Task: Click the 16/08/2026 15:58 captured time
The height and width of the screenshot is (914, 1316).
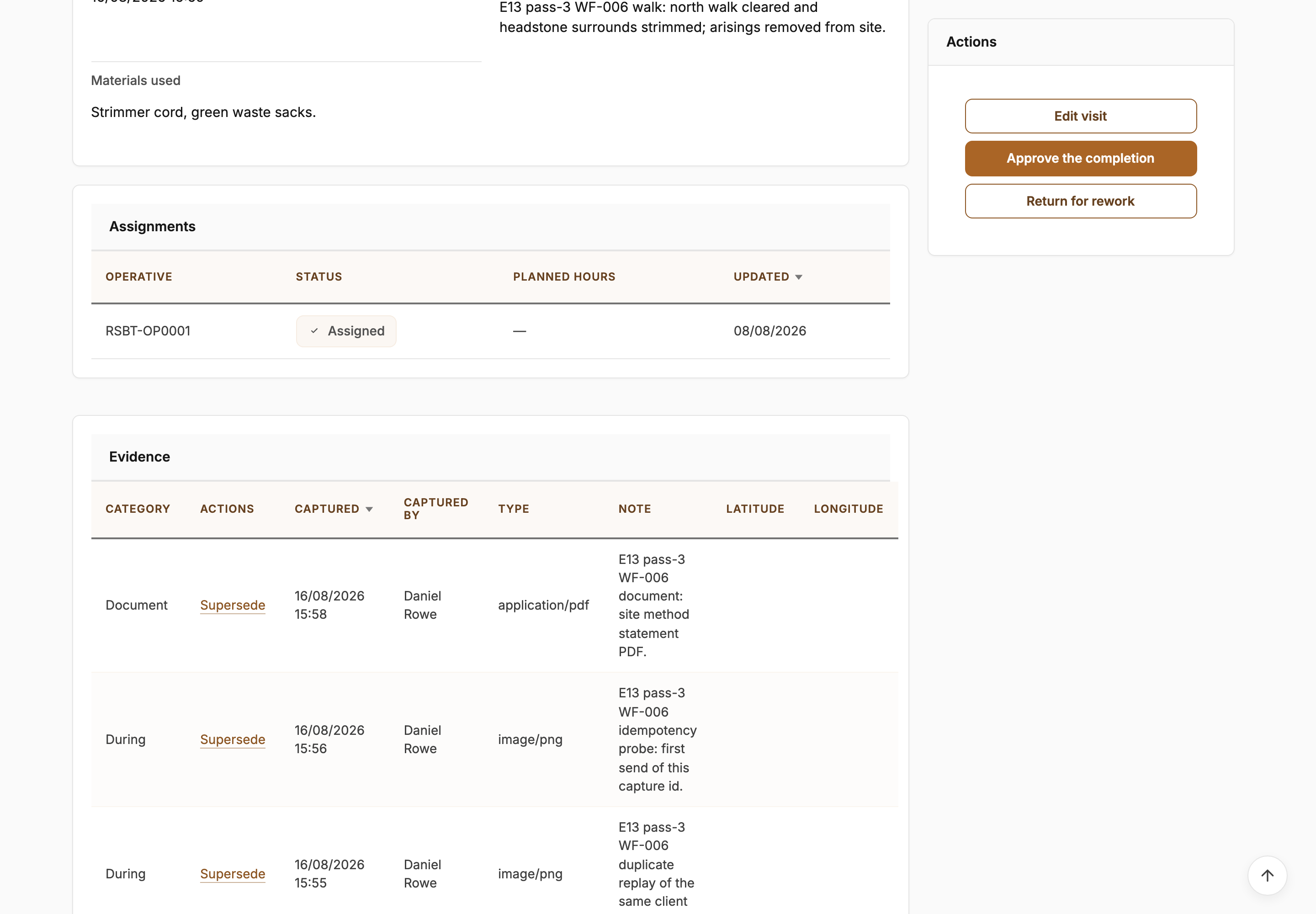Action: (329, 606)
